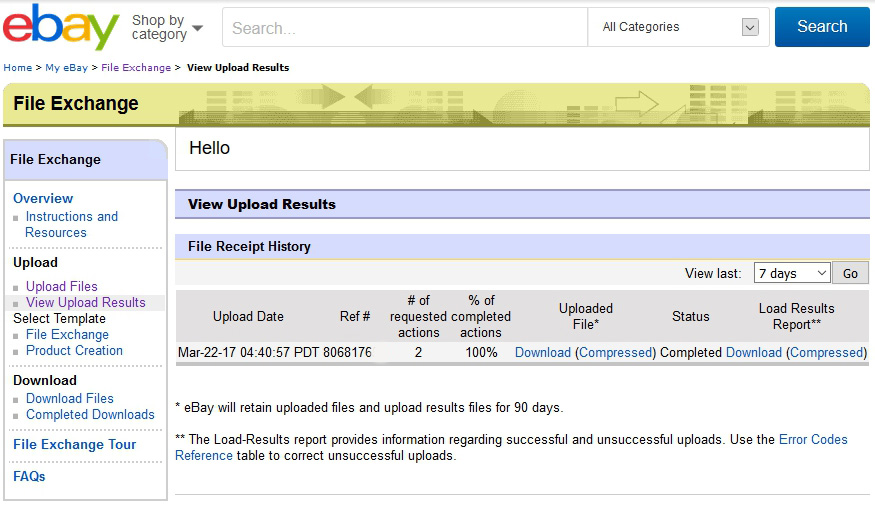
Task: Click reference number 8068176
Action: tap(347, 353)
